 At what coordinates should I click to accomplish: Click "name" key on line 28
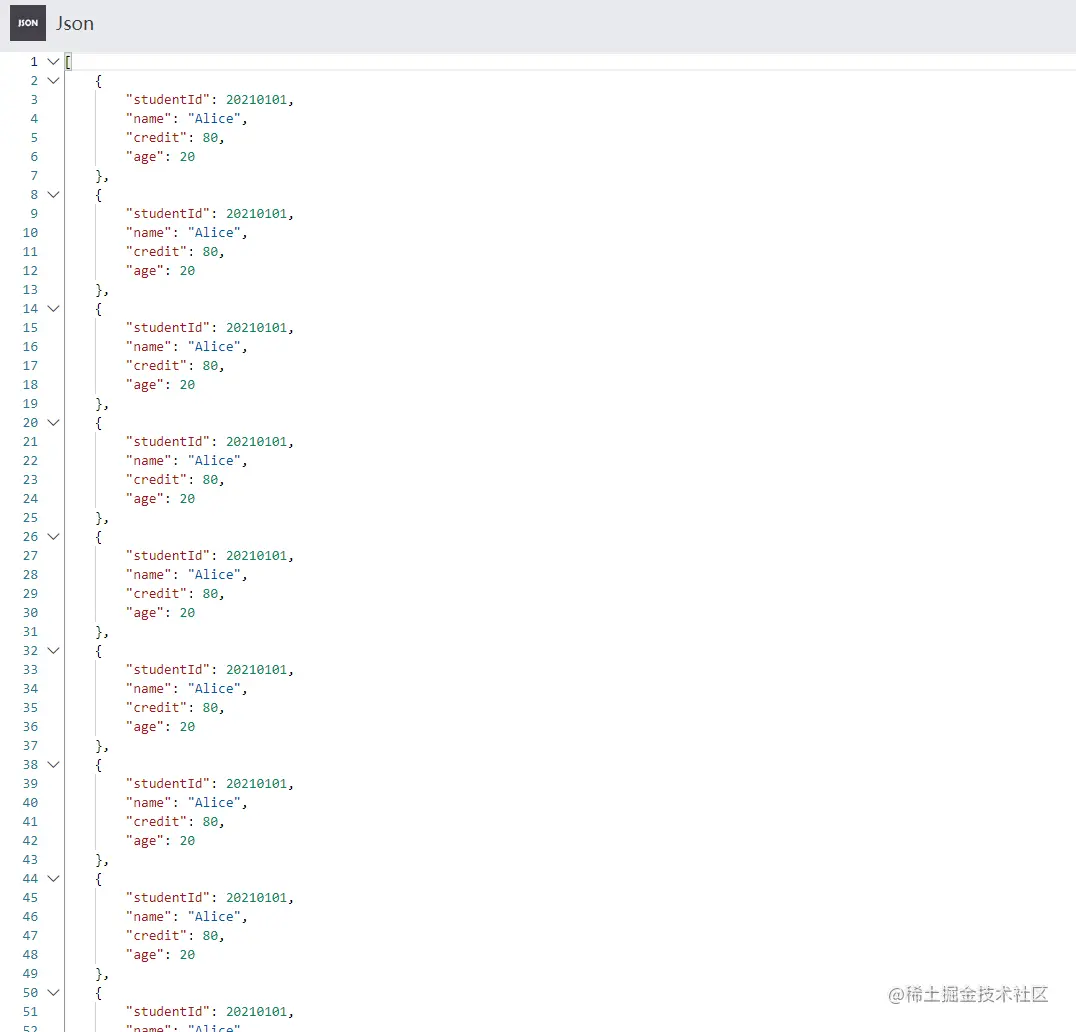[x=148, y=574]
